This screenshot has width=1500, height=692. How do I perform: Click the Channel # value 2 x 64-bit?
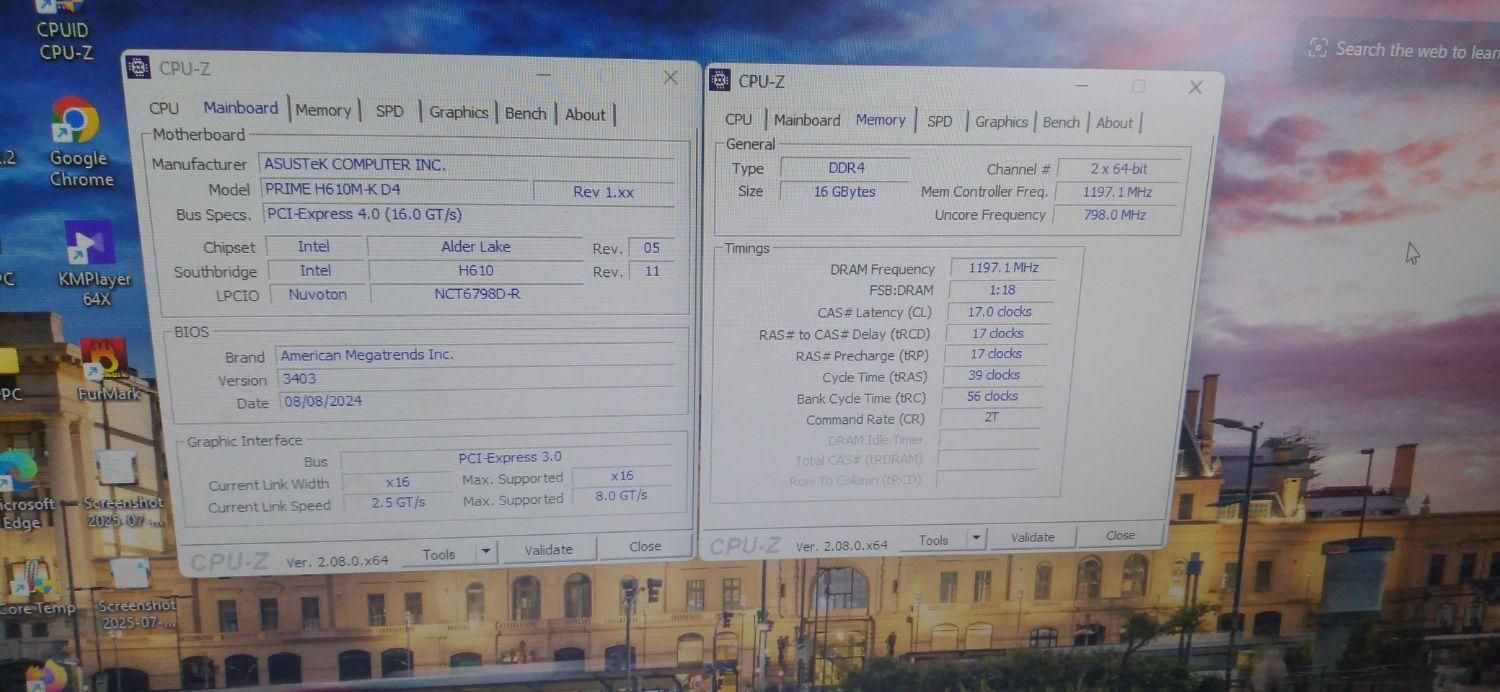pos(1118,169)
